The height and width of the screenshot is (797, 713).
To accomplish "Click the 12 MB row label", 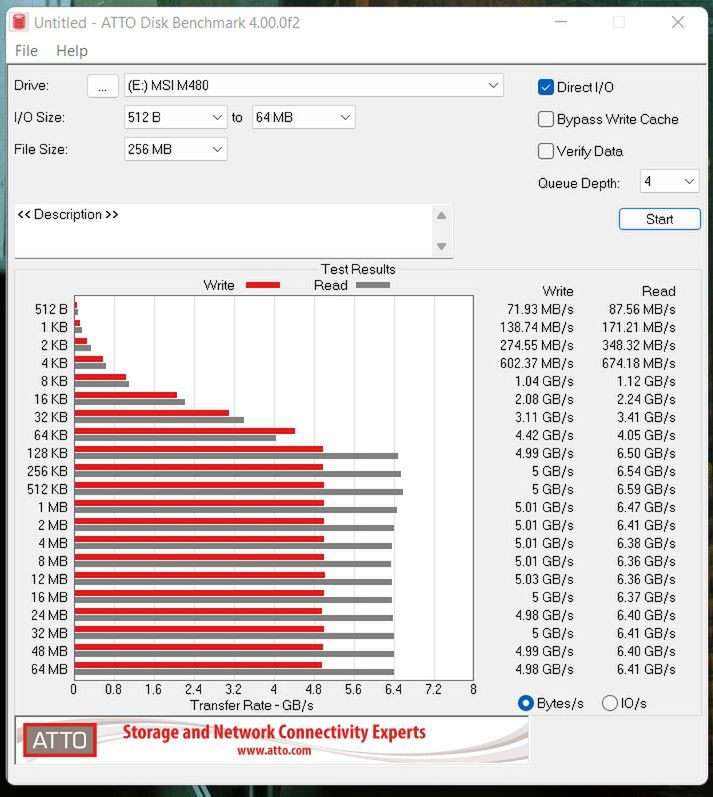I will [x=49, y=579].
